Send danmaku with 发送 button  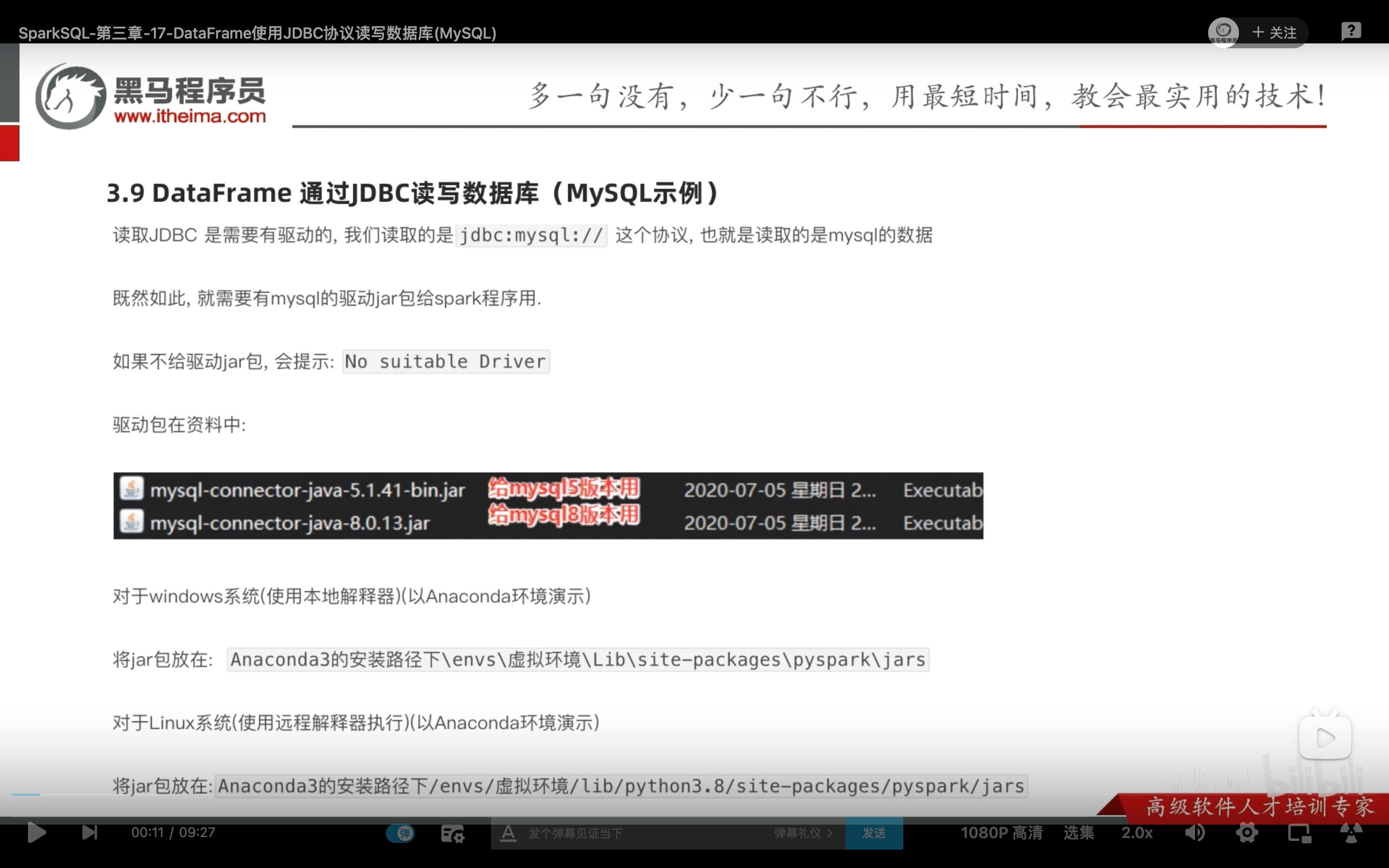pos(874,833)
